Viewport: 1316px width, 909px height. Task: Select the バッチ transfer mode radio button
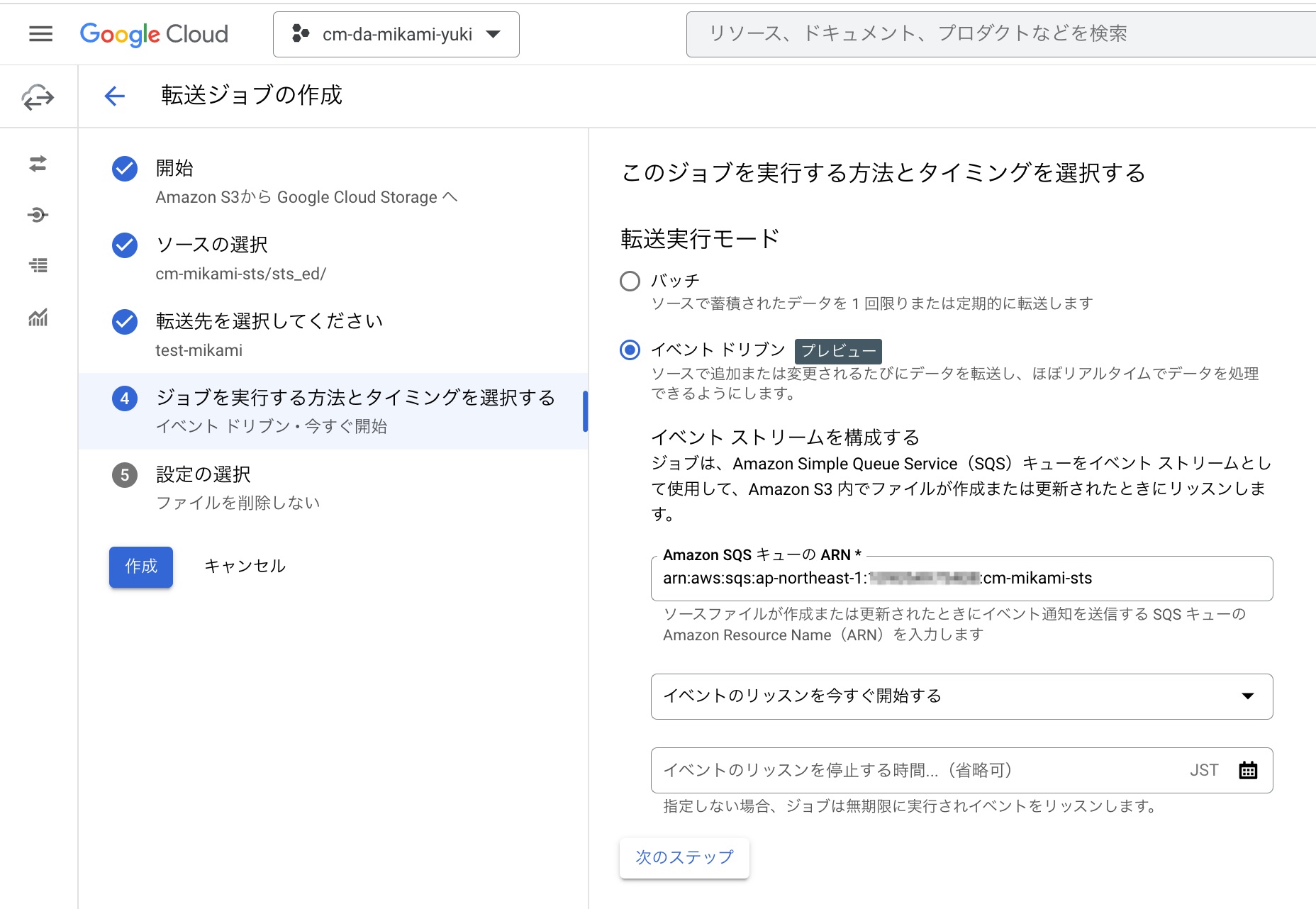[x=630, y=281]
